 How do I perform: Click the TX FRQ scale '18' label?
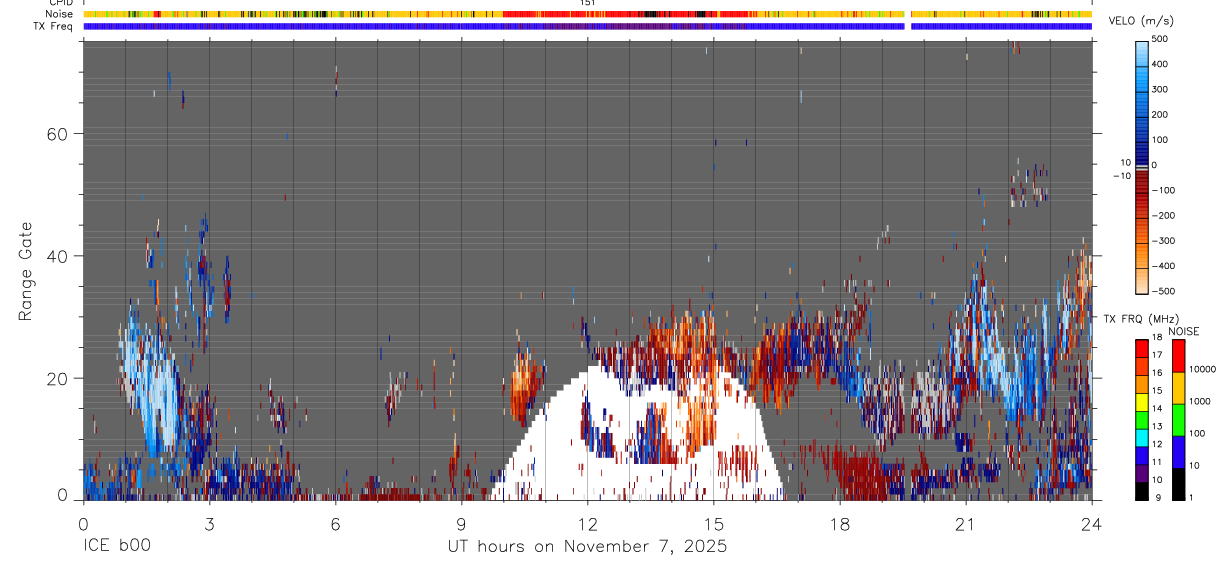point(1157,339)
